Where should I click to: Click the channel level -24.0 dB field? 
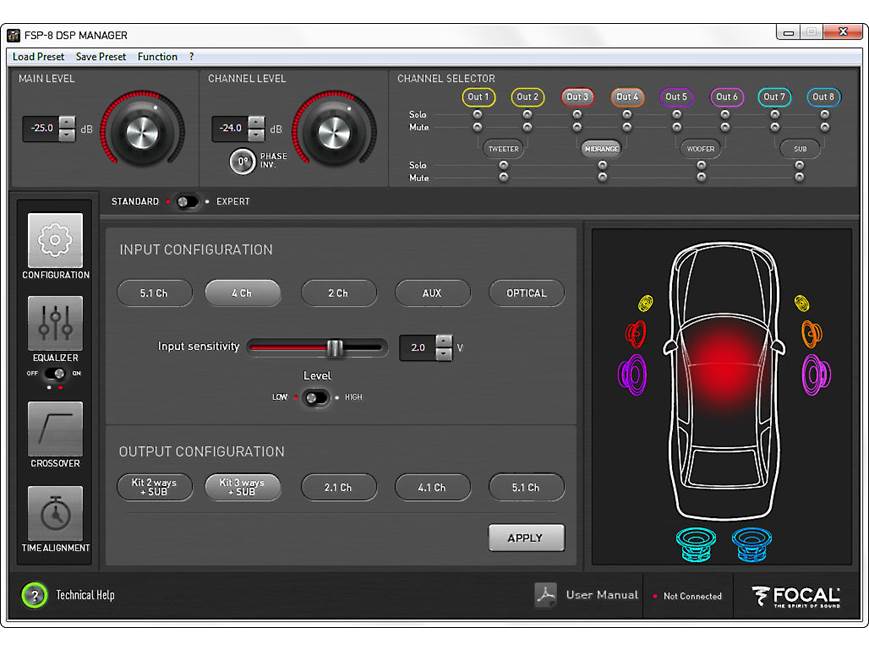click(231, 129)
